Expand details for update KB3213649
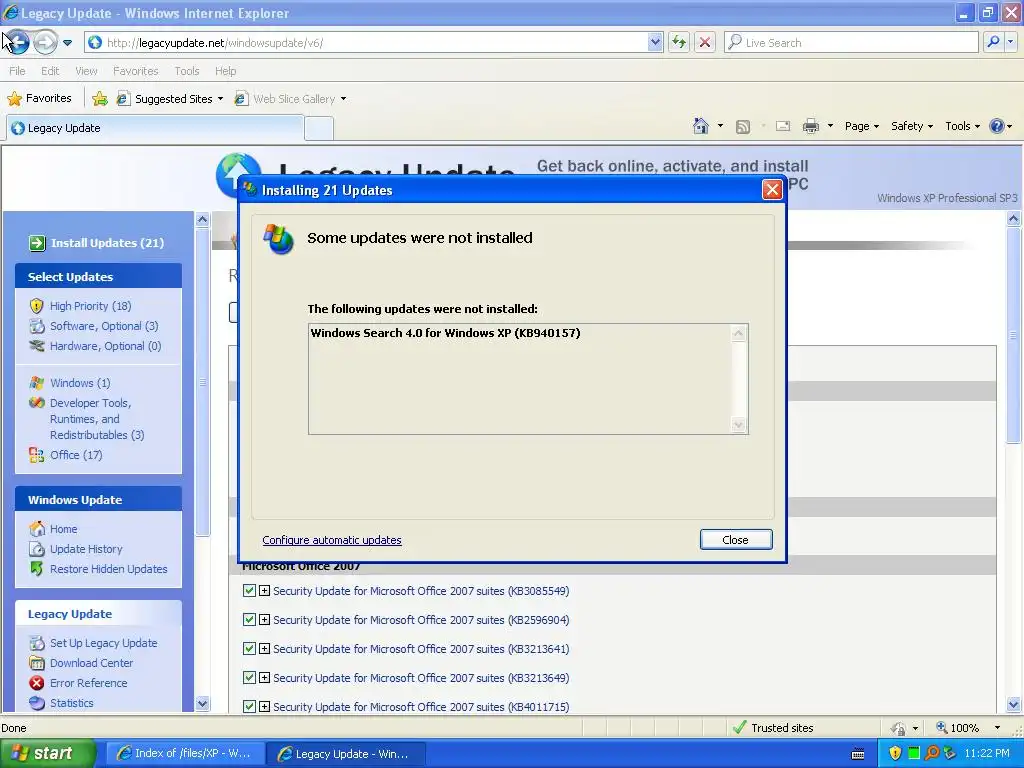Screen dimensions: 1024x768 (264, 677)
